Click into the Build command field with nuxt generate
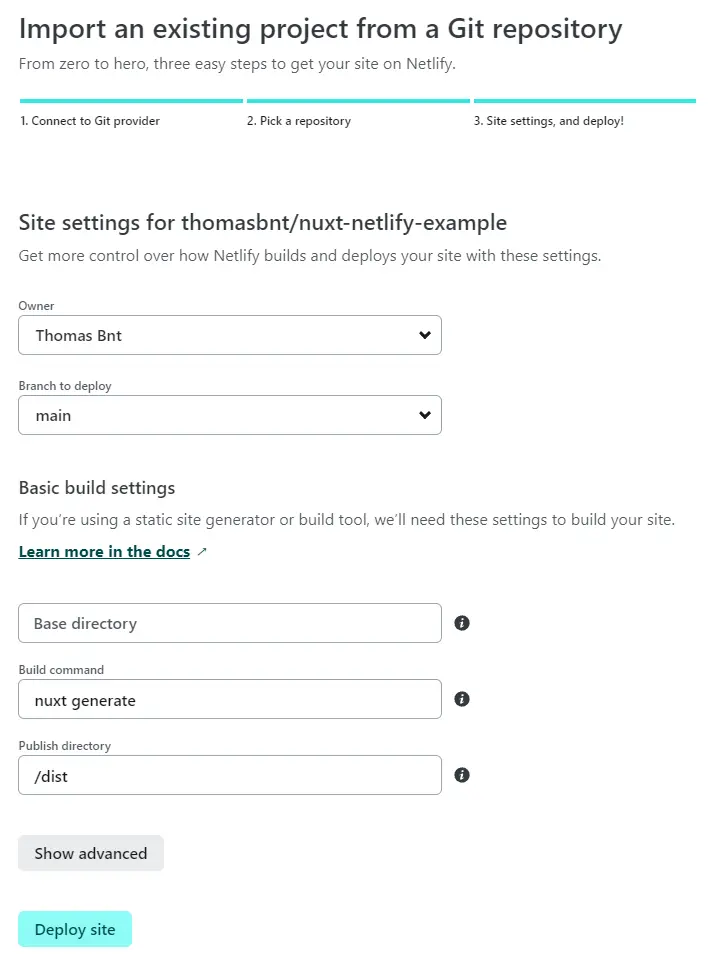The height and width of the screenshot is (970, 721). pos(229,700)
